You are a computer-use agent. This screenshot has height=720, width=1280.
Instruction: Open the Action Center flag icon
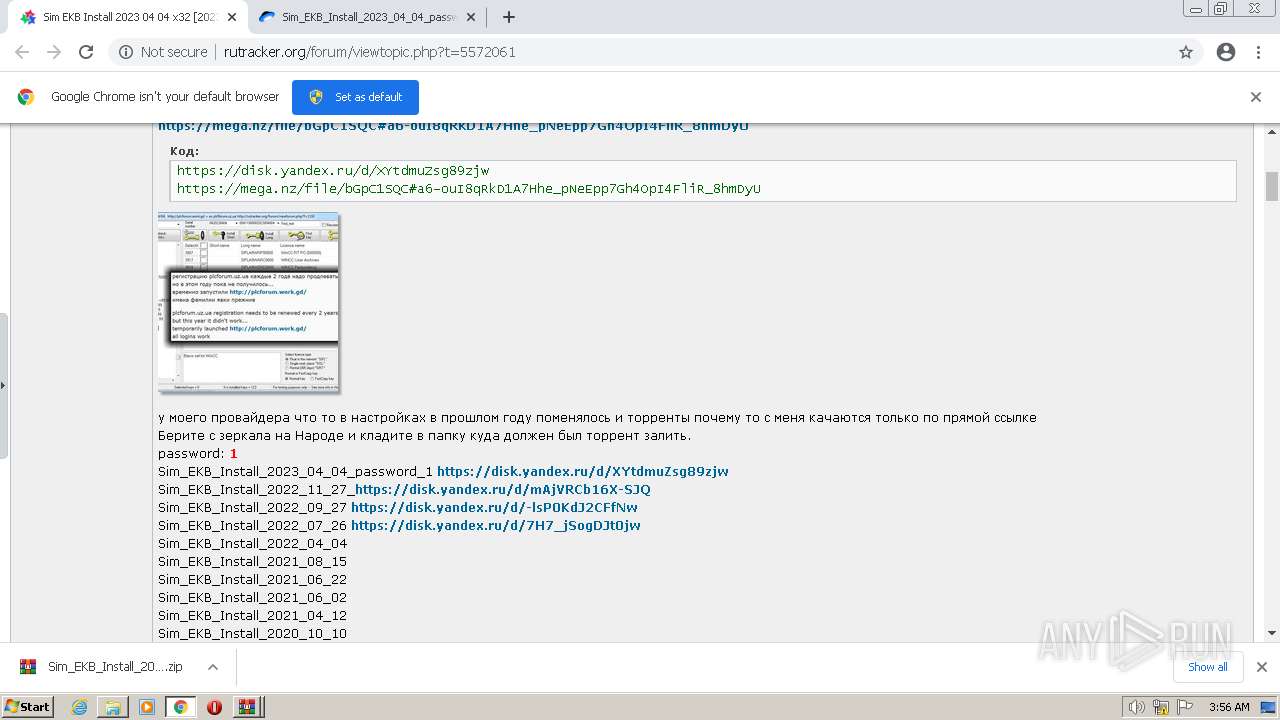(x=1183, y=707)
